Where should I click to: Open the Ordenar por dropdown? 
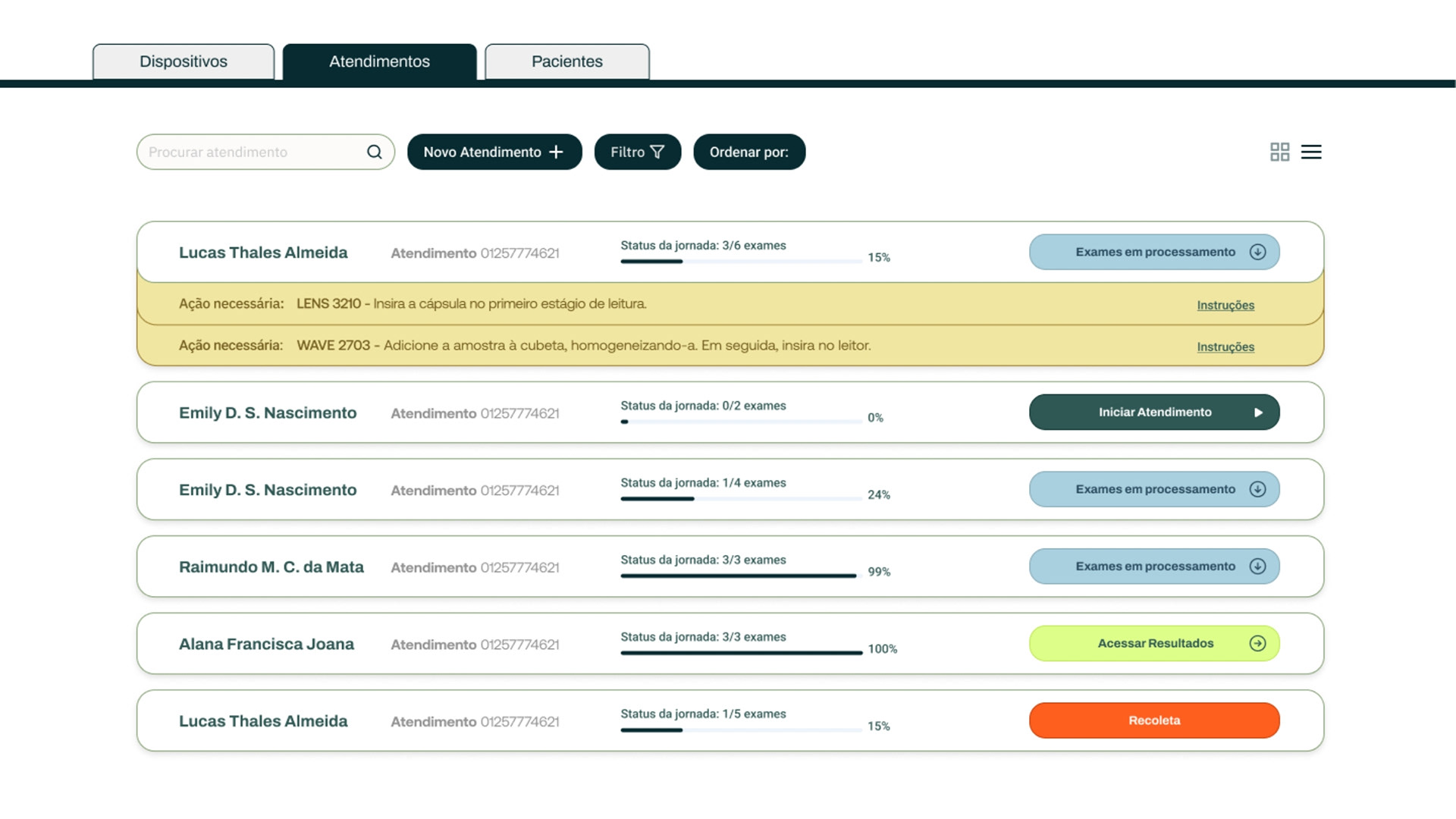click(x=748, y=152)
